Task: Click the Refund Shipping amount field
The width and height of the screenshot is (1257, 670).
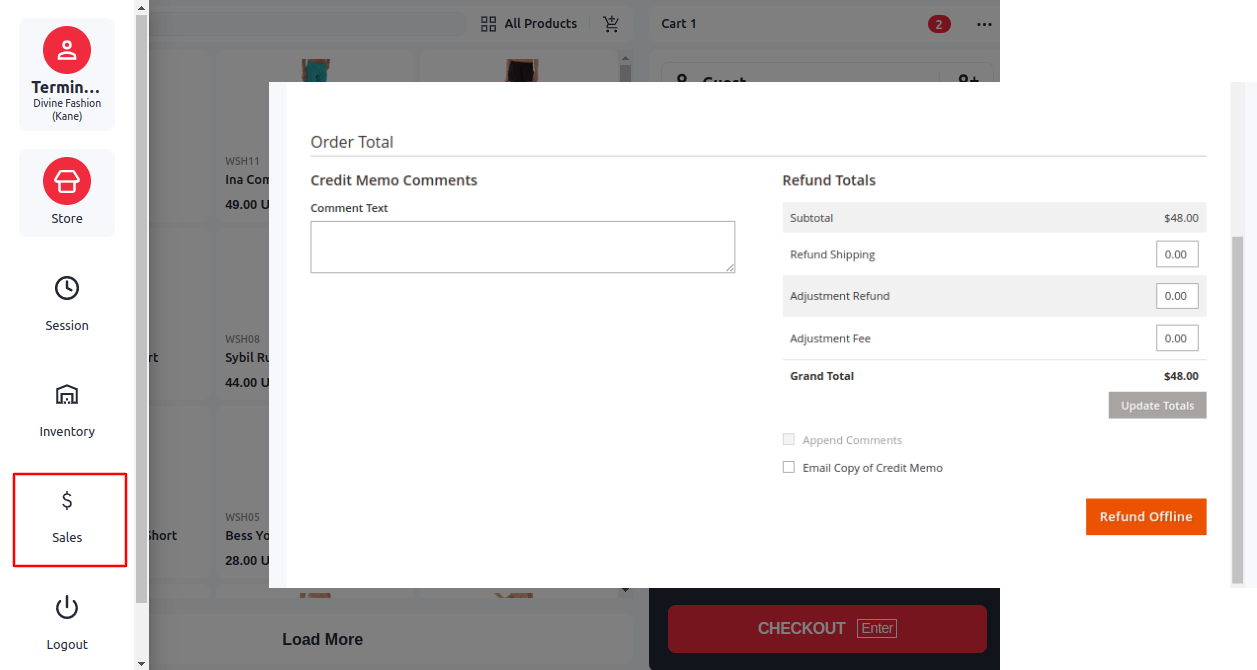Action: click(1176, 253)
